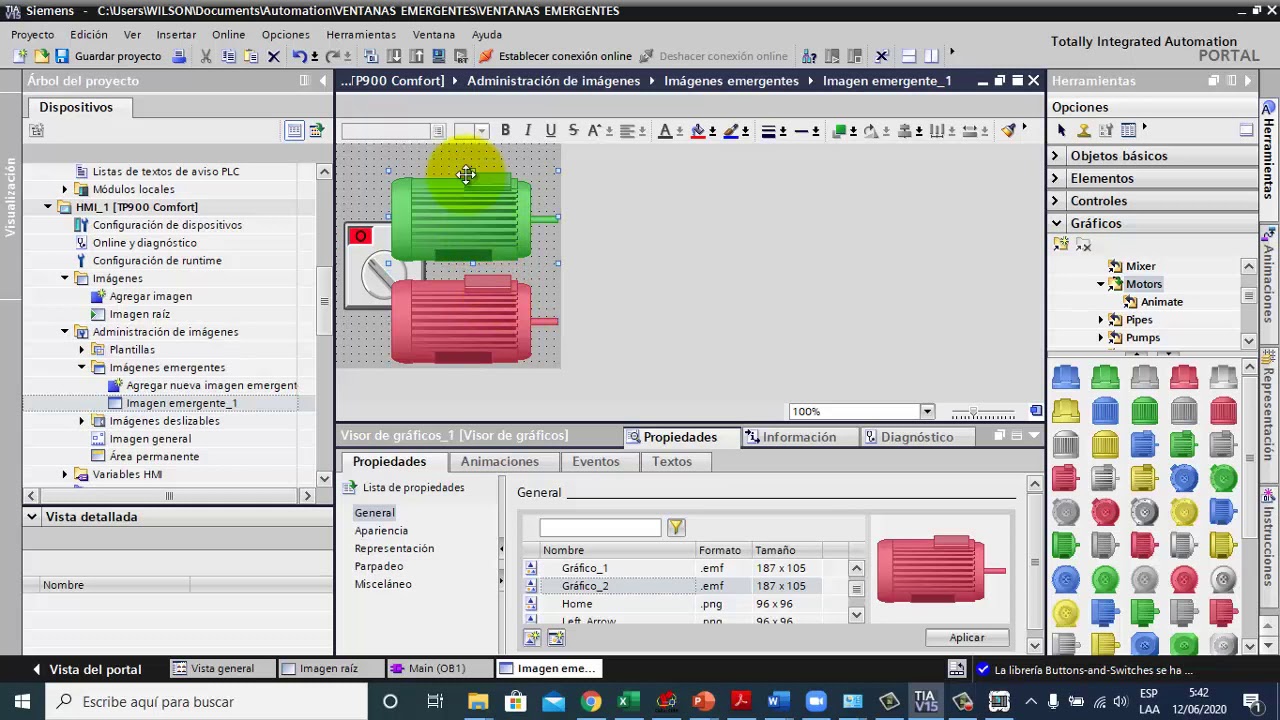Click the paste icon in toolbar
This screenshot has height=720, width=1280.
251,56
